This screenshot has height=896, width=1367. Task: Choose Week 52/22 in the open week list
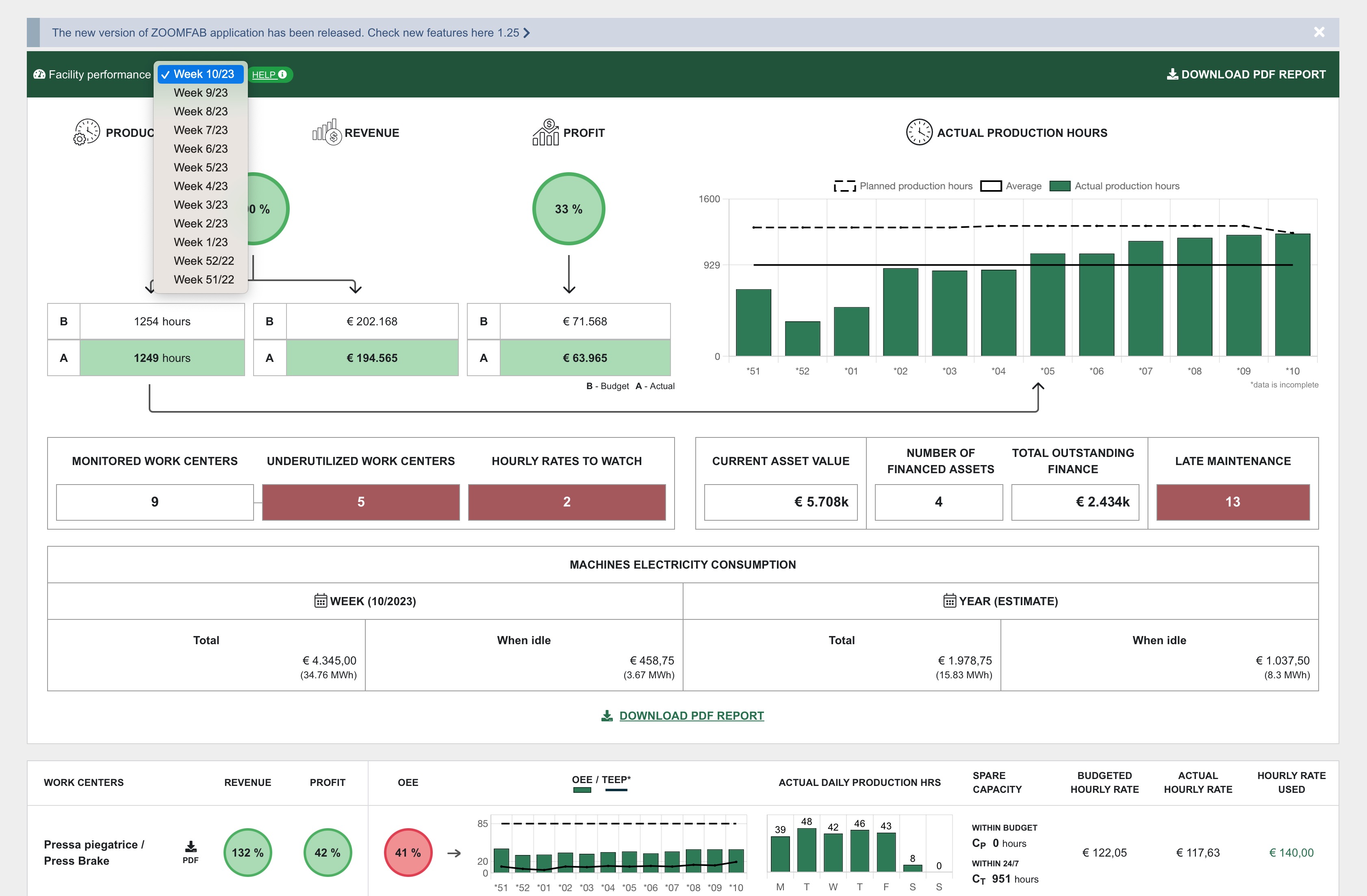(x=203, y=261)
